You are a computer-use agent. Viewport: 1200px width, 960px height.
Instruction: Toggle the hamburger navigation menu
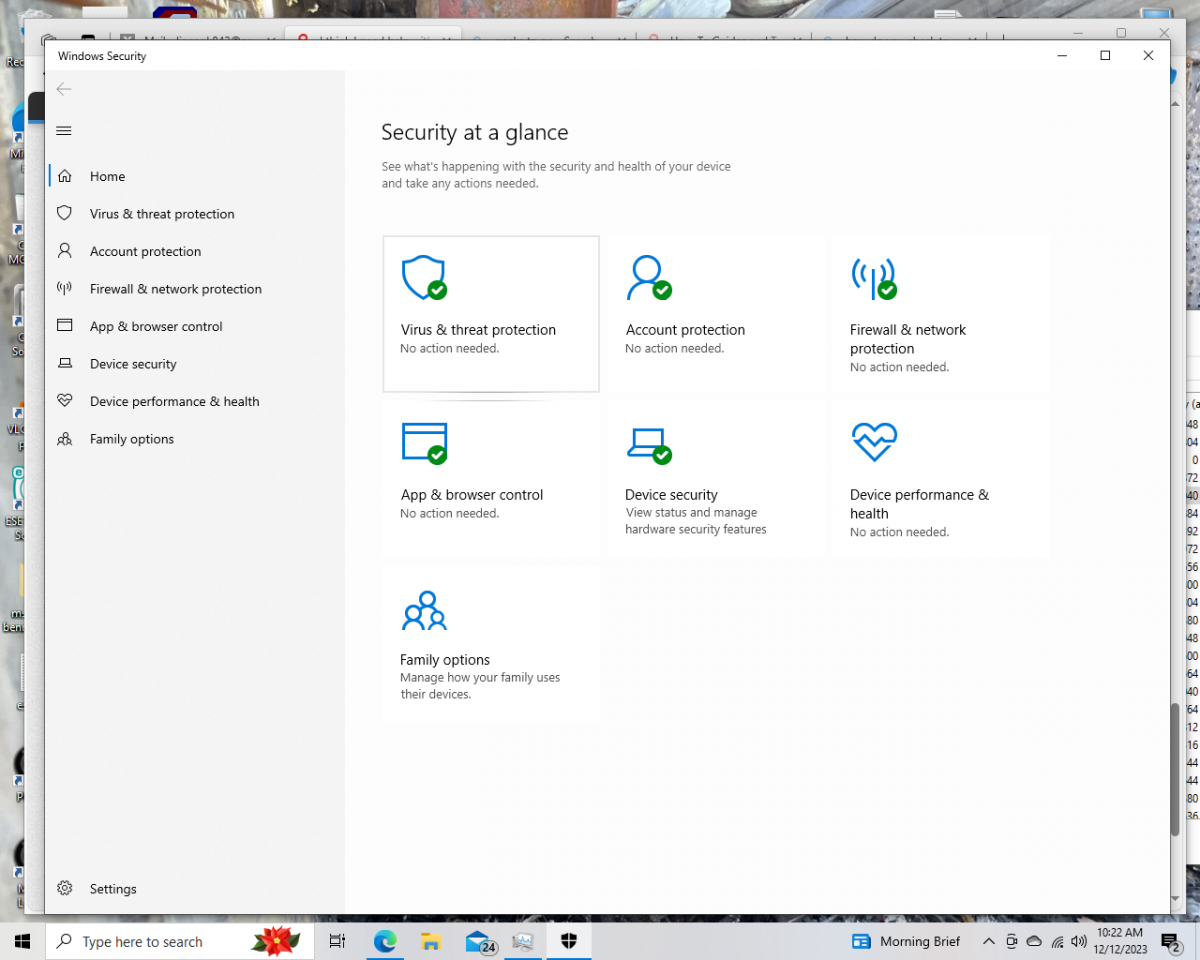(64, 131)
